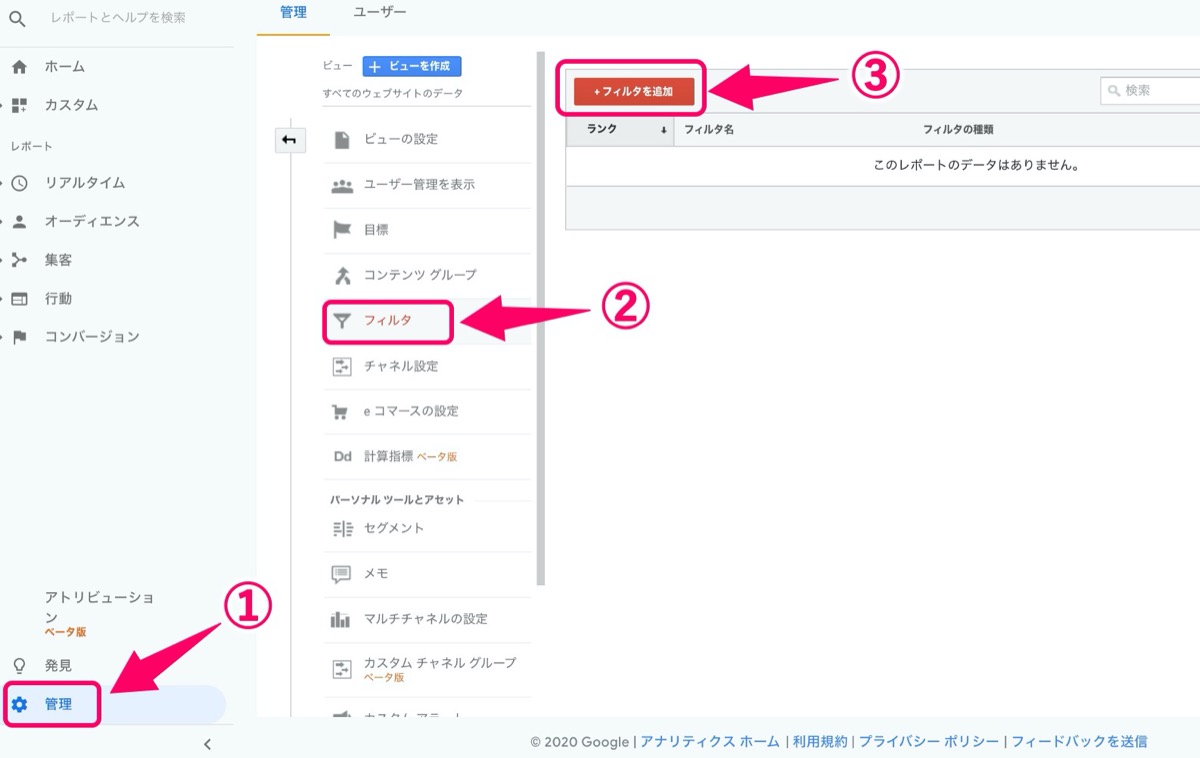Click the 管理 gear icon

[19, 704]
